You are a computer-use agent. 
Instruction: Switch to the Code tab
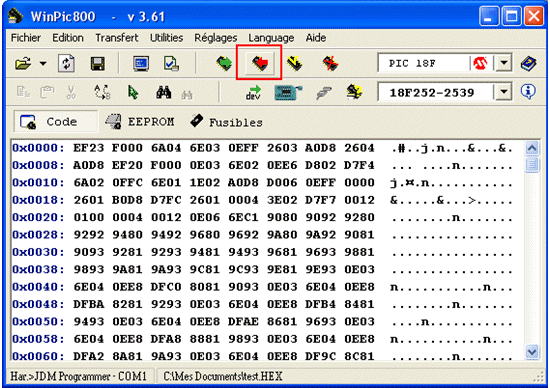[56, 122]
